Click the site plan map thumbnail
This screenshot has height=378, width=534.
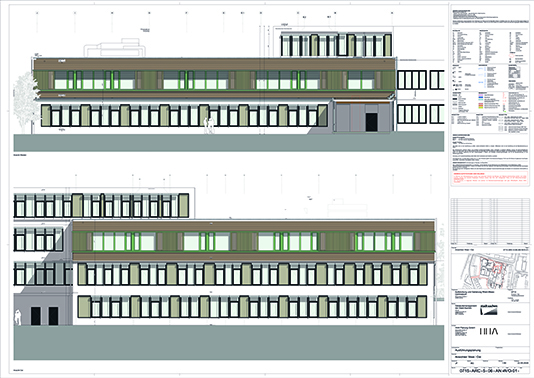[490, 271]
